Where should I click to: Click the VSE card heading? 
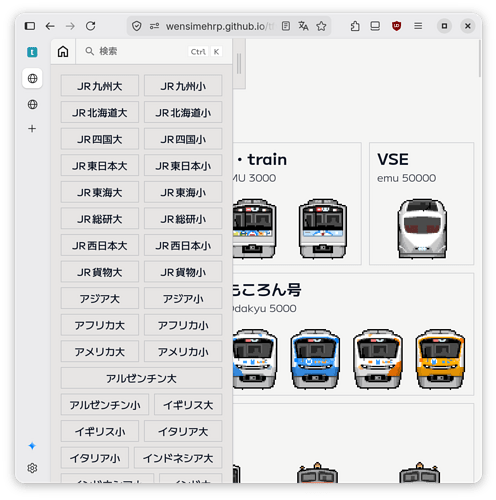click(x=393, y=159)
